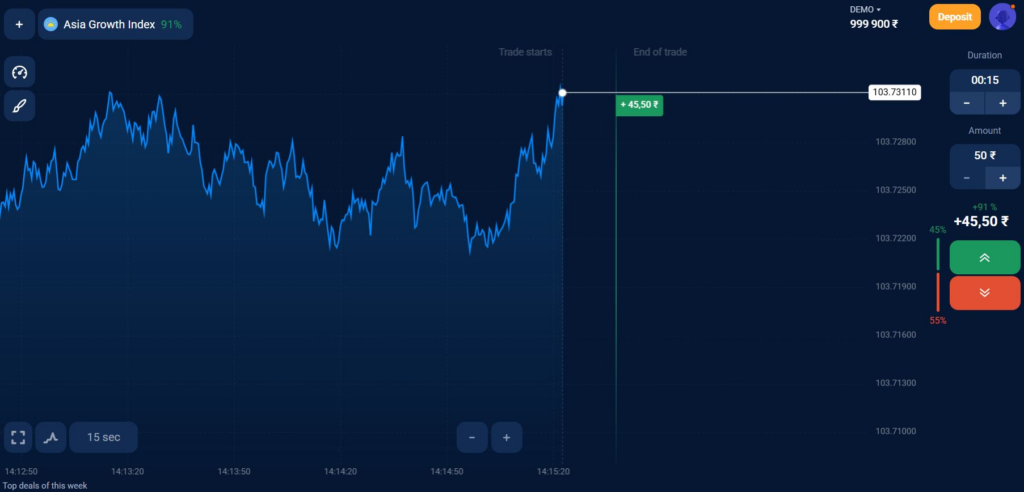
Task: Select the drawing brush tool
Action: [20, 106]
